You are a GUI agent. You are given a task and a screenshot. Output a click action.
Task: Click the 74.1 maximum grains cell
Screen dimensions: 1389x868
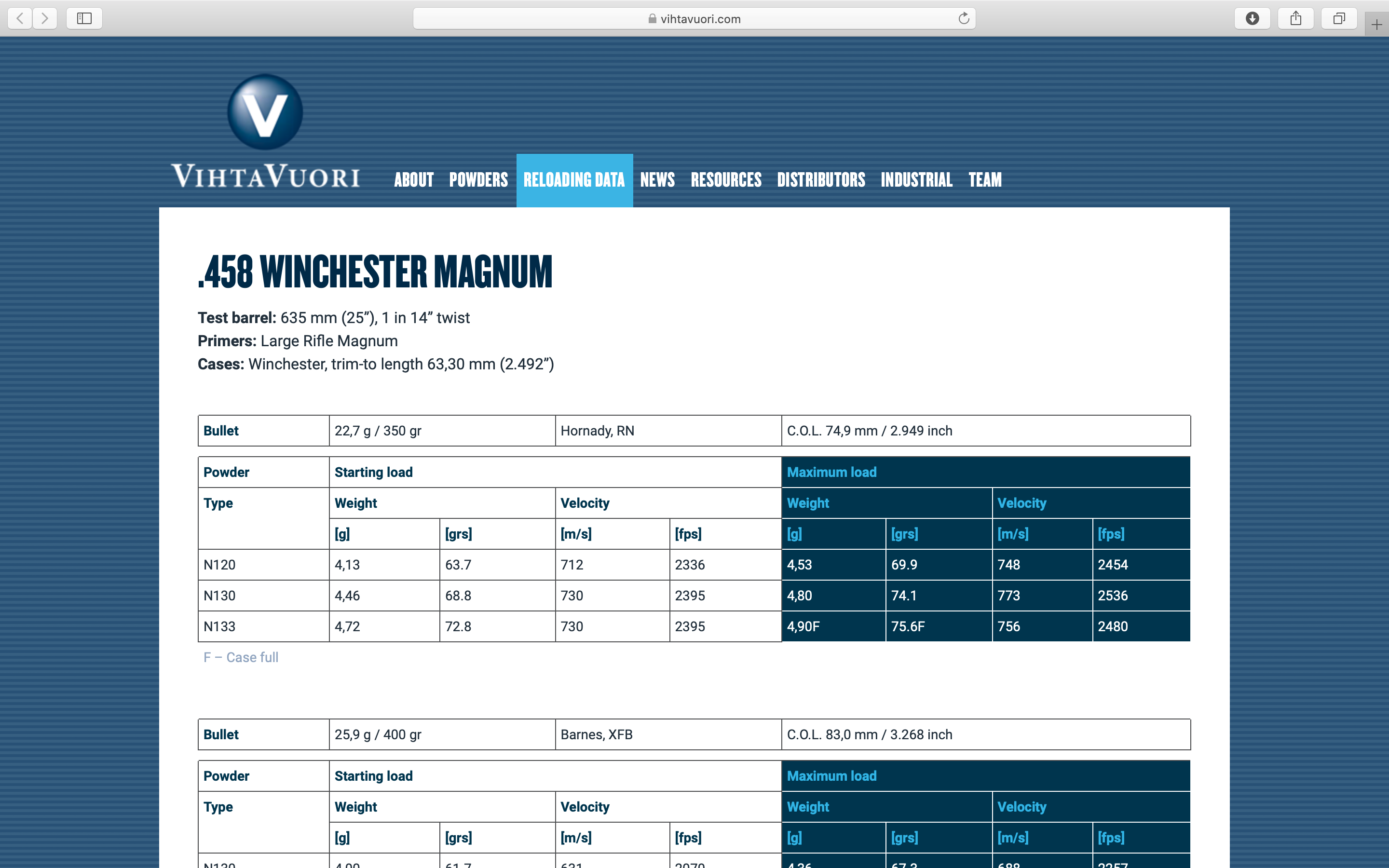[x=939, y=596]
